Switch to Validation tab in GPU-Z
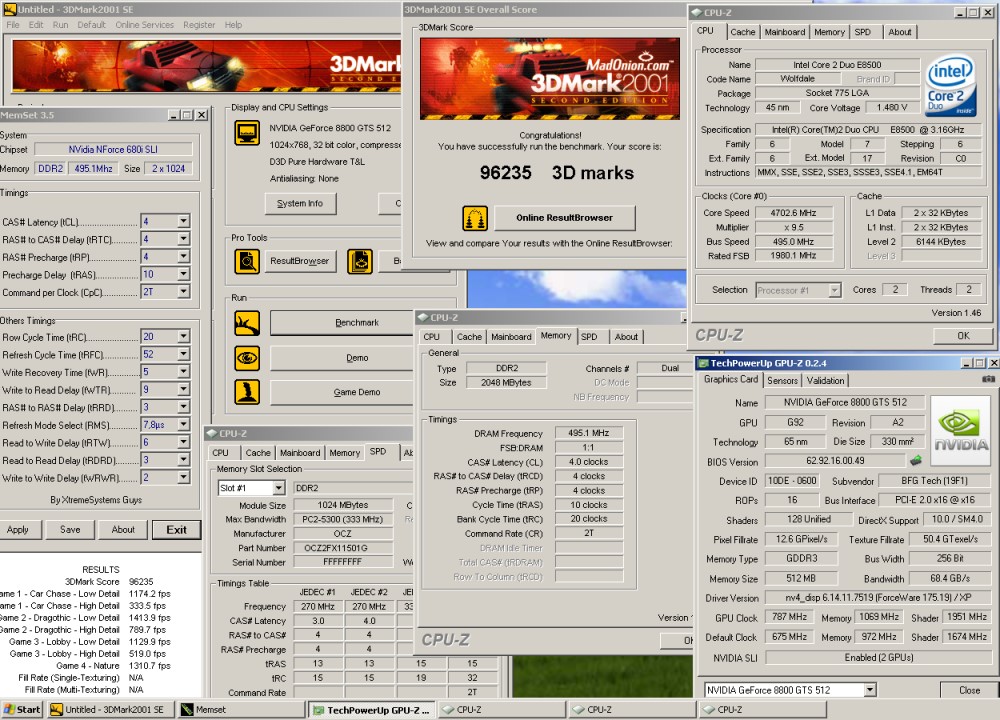Screen dimensions: 1000x720 (x=825, y=380)
